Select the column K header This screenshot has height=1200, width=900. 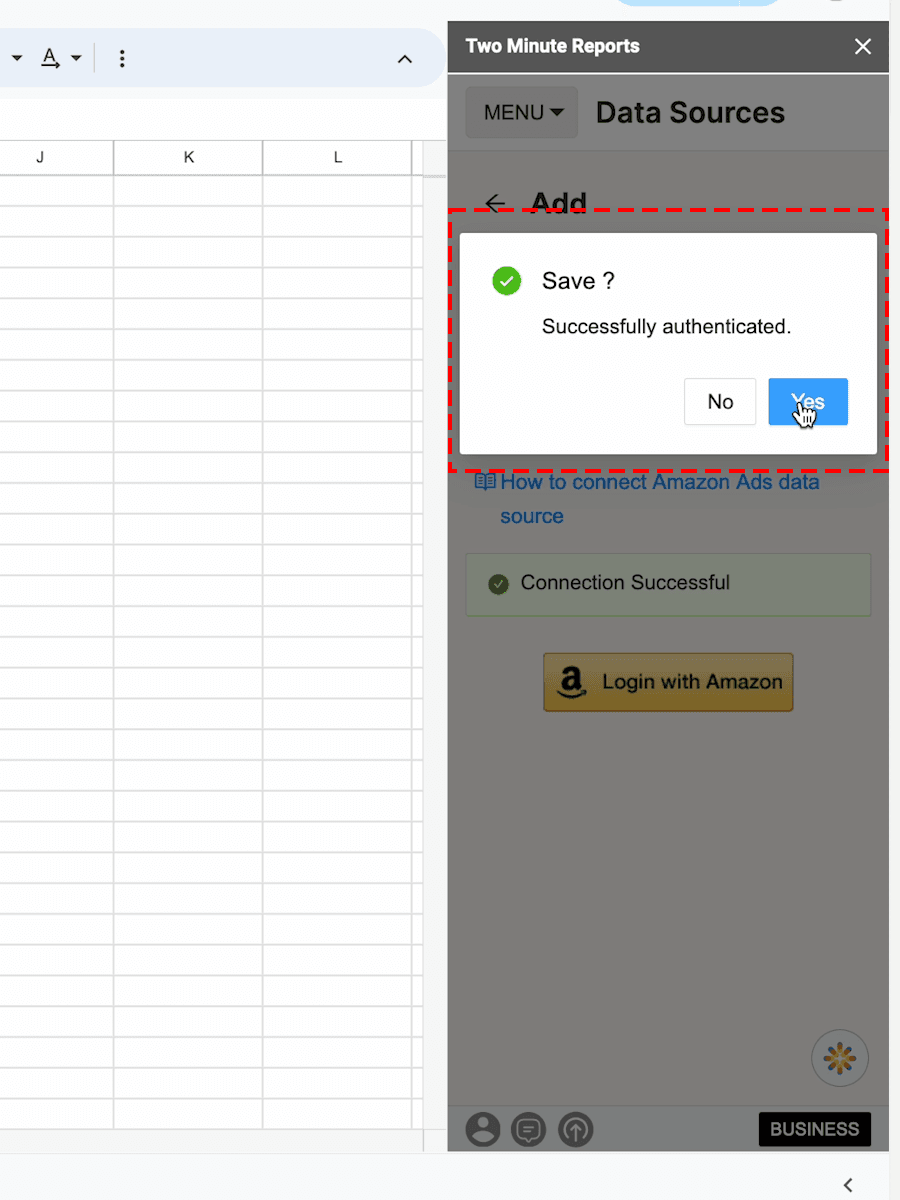[188, 157]
